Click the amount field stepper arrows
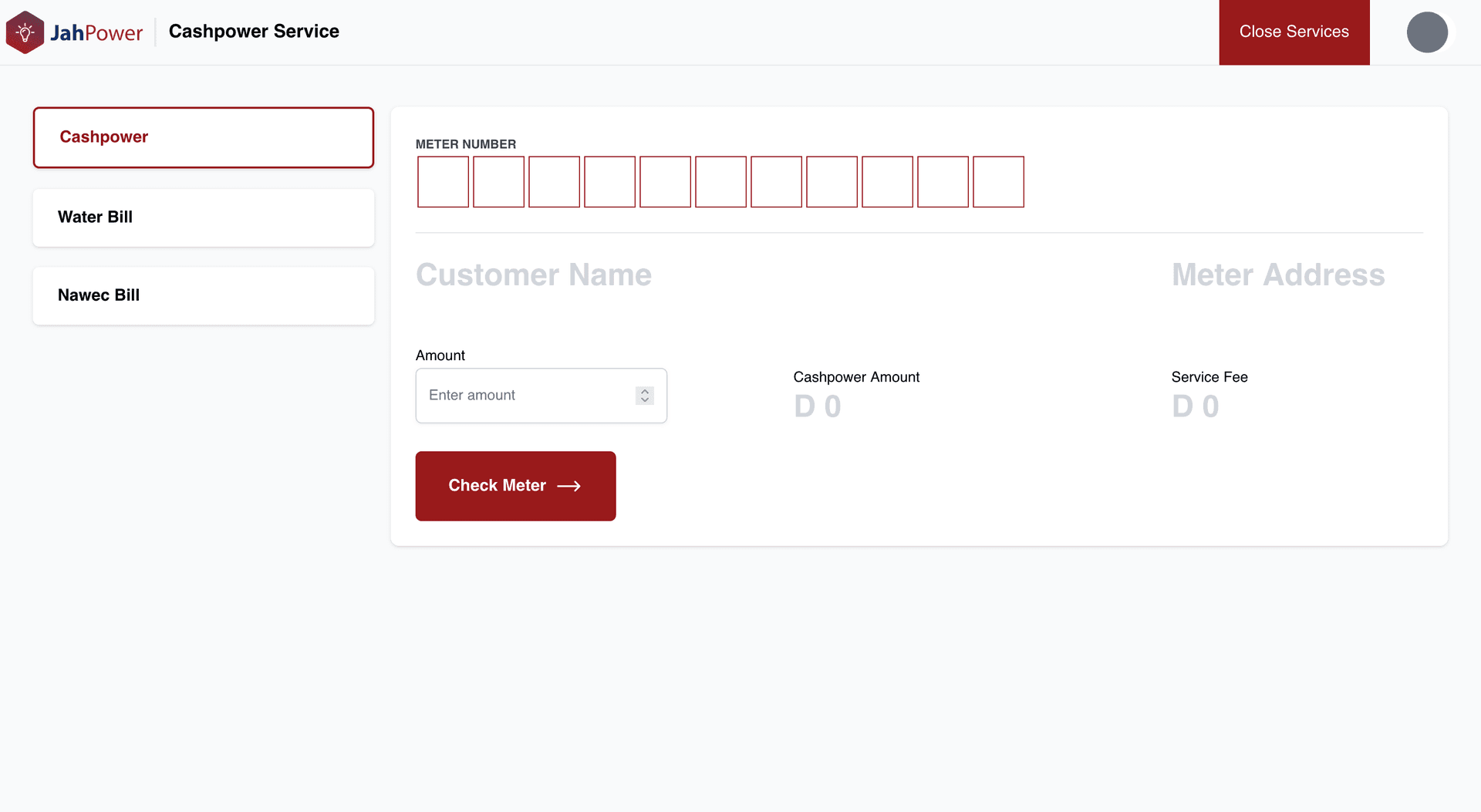This screenshot has width=1481, height=812. click(x=645, y=396)
